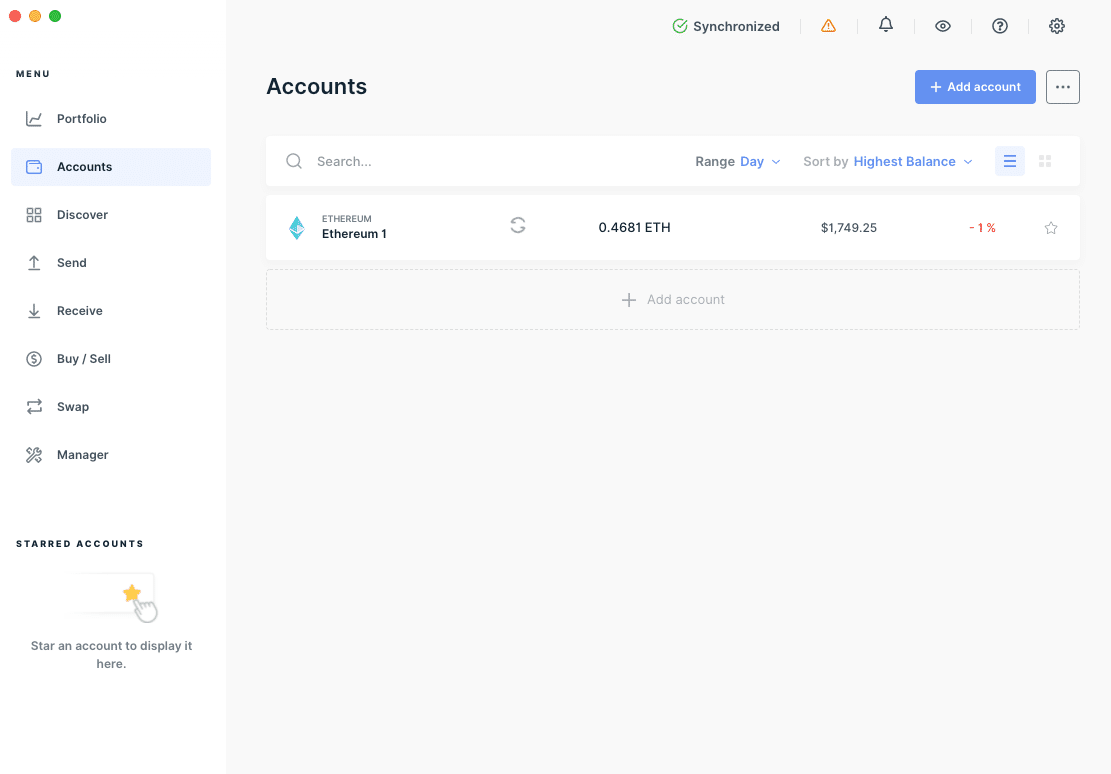Click the dashed Add account placeholder
This screenshot has height=774, width=1111.
coord(673,300)
